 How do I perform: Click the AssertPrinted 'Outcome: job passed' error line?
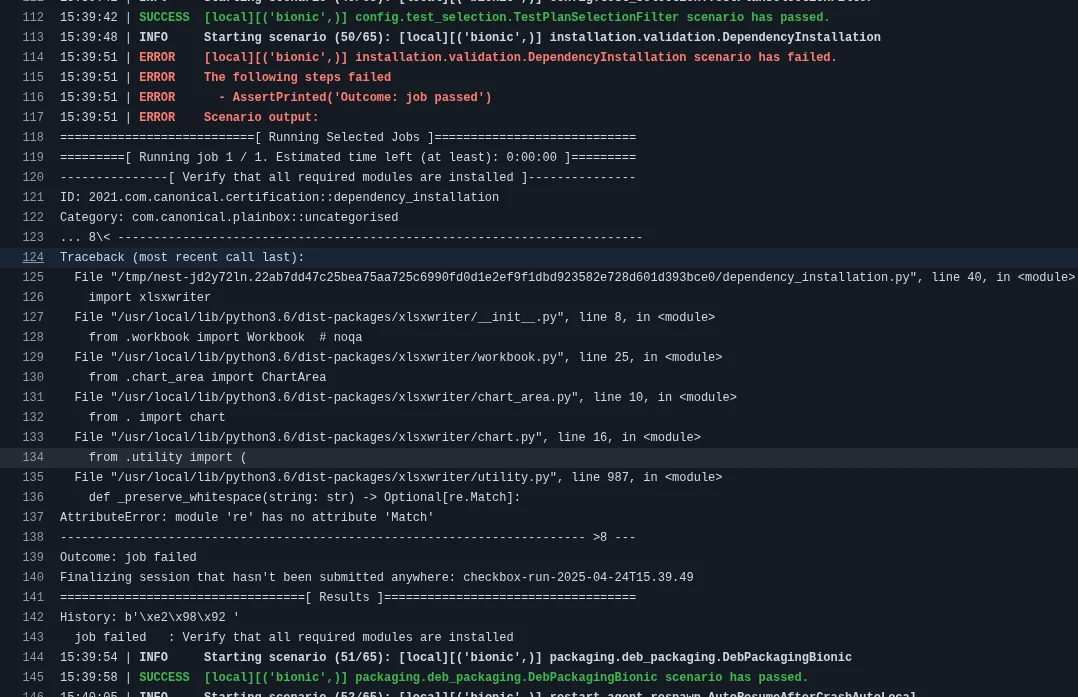(x=355, y=98)
